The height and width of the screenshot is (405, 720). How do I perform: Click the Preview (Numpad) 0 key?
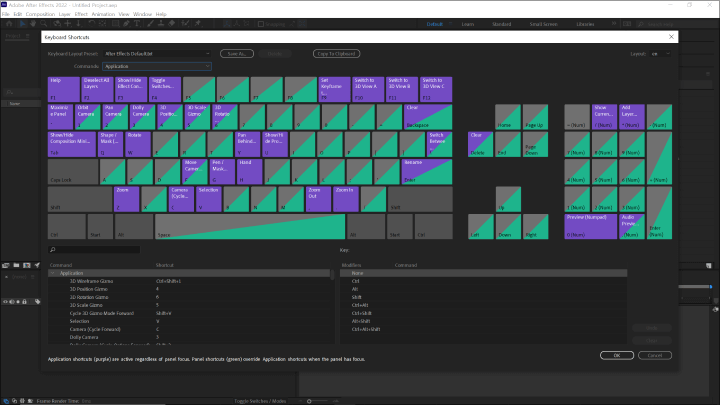pos(591,226)
